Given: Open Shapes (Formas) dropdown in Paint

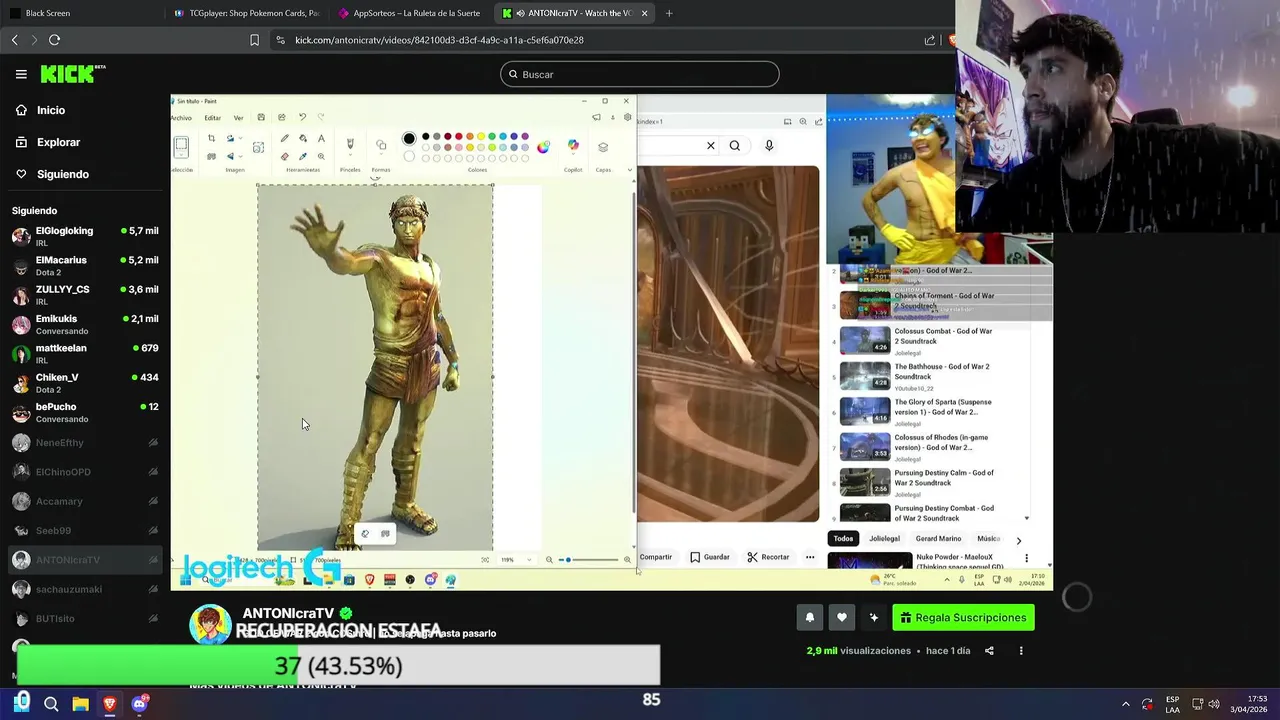Looking at the screenshot, I should point(381,146).
